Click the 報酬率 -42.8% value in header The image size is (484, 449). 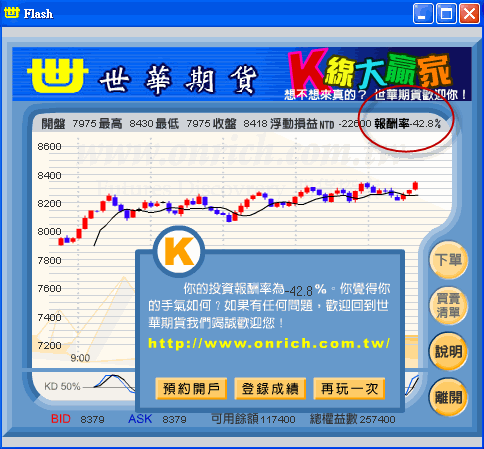407,124
